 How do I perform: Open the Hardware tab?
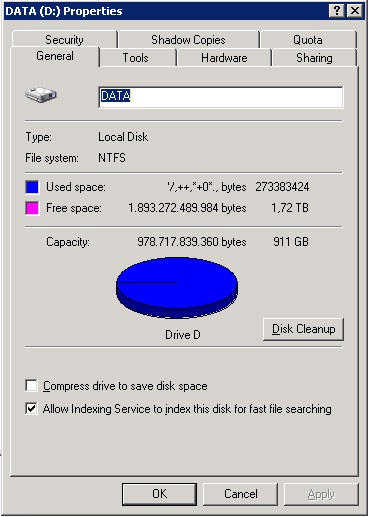[x=224, y=58]
